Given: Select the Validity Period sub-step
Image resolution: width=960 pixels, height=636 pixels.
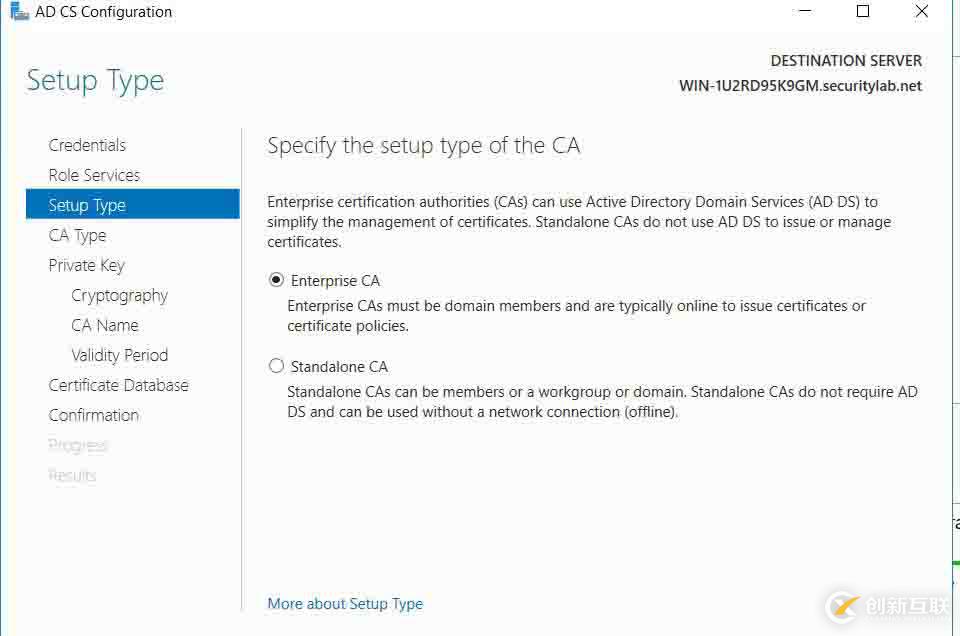Looking at the screenshot, I should point(119,355).
